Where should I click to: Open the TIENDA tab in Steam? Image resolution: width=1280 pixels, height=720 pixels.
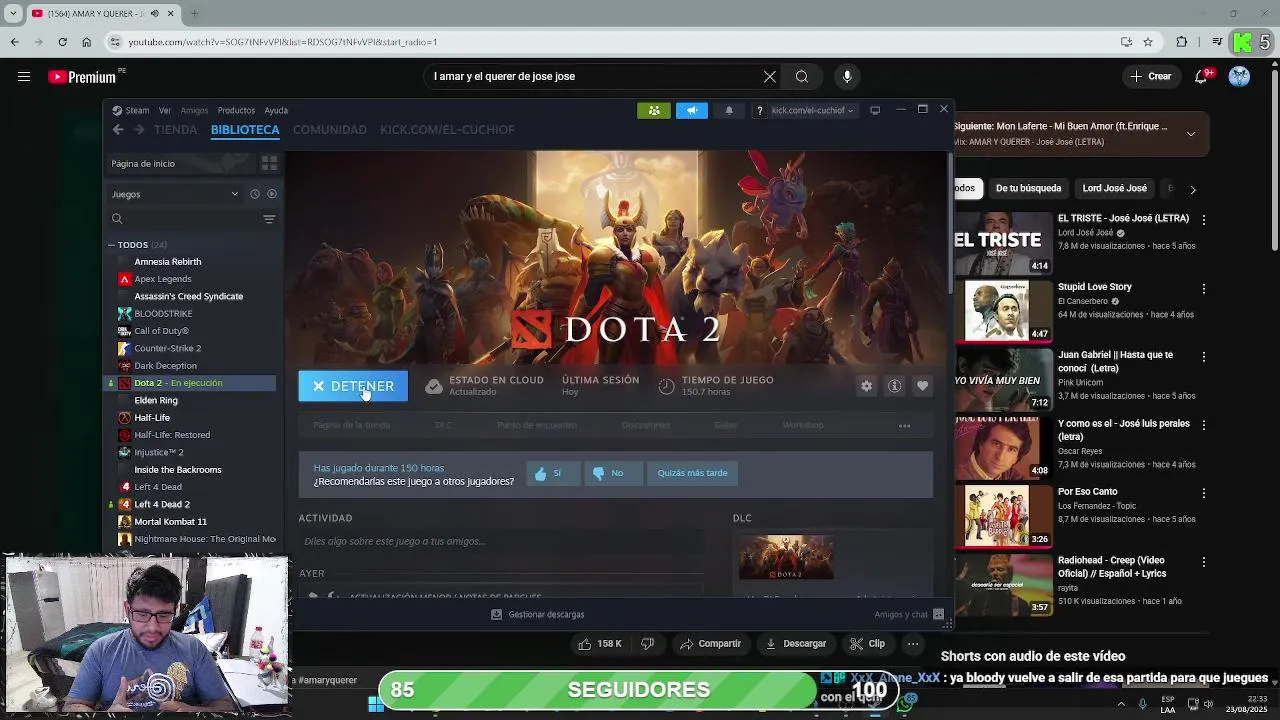point(175,130)
